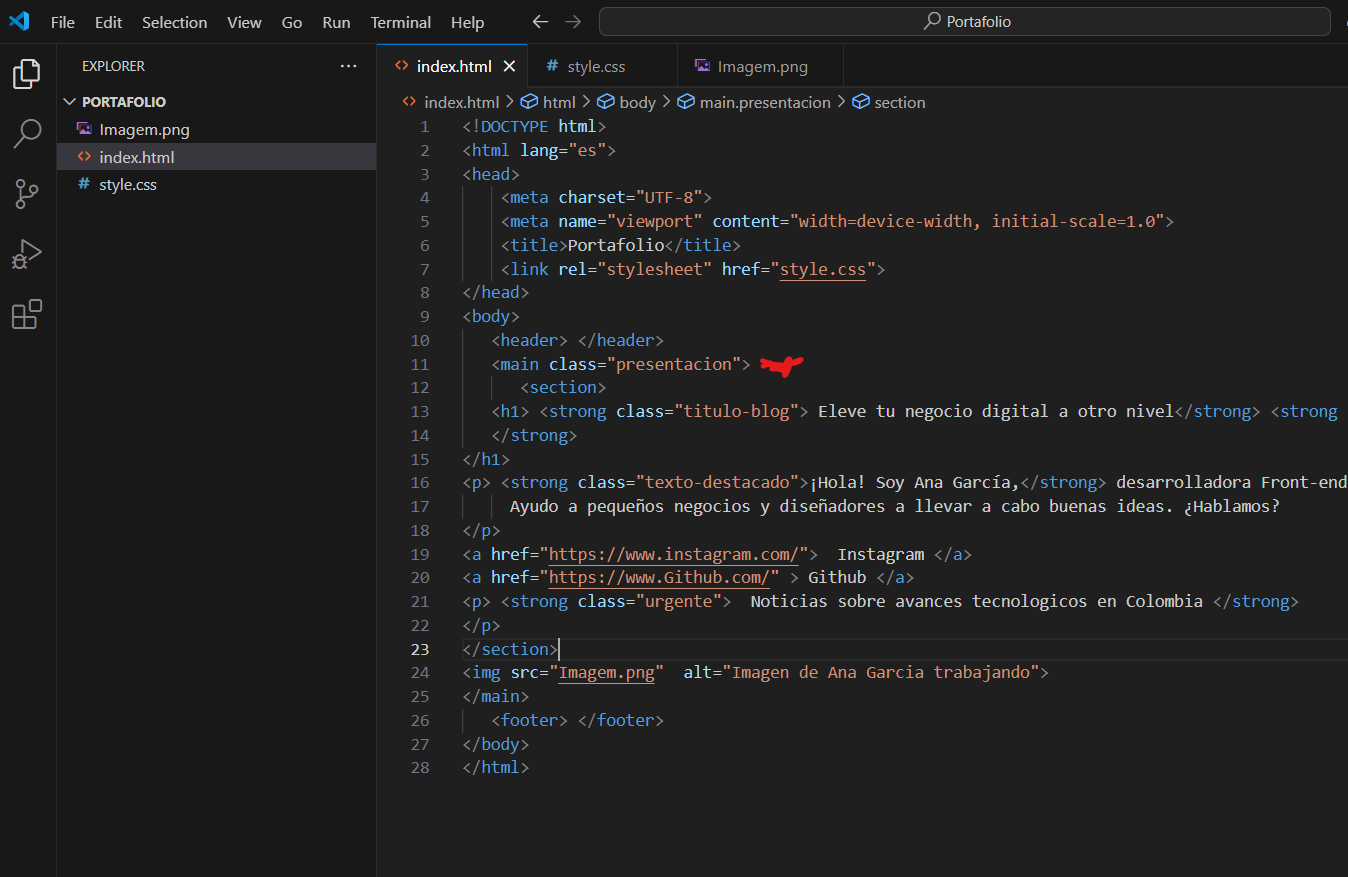This screenshot has height=877, width=1348.
Task: Click the charset="UTF-8" attribute on line 4
Action: [x=630, y=197]
